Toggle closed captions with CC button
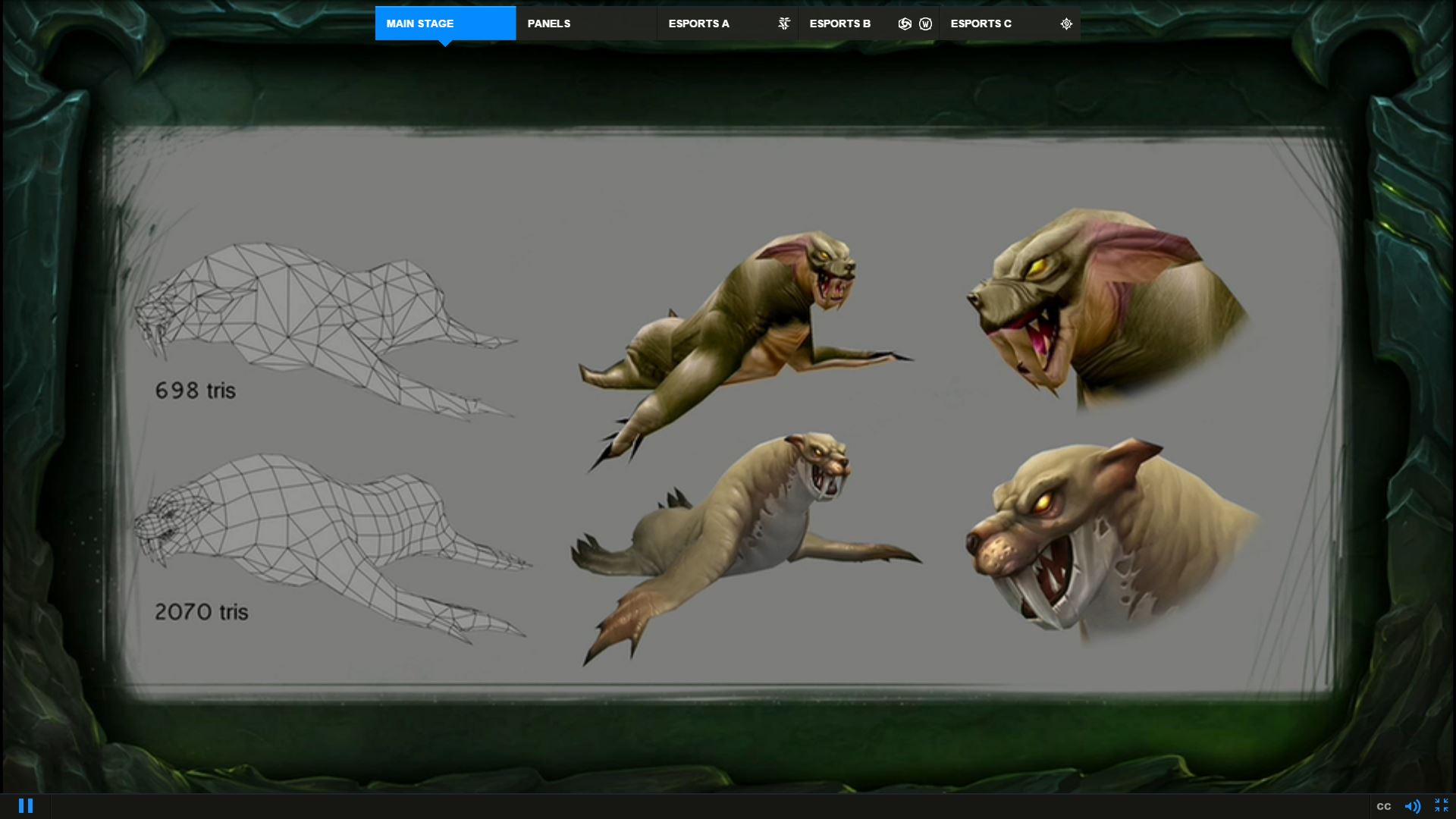The image size is (1456, 819). pos(1383,806)
